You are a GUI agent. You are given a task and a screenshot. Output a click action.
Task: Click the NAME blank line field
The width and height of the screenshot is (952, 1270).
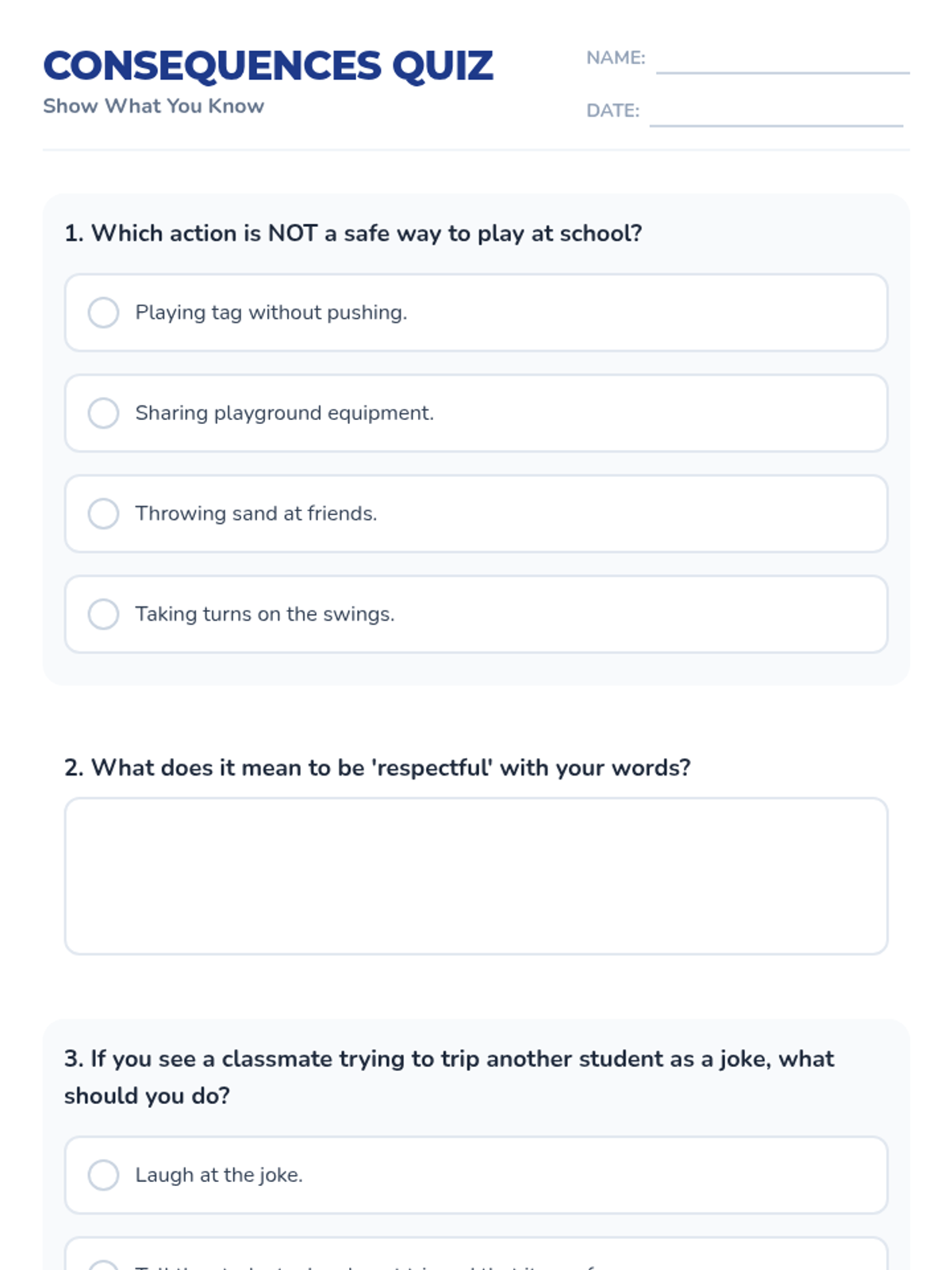click(782, 60)
